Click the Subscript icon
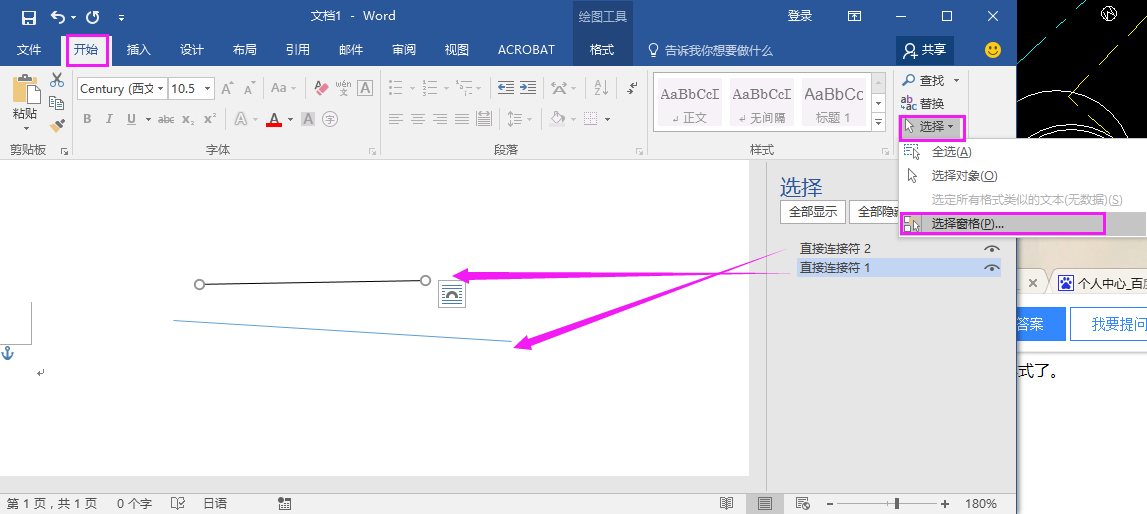The height and width of the screenshot is (514, 1147). [x=188, y=119]
